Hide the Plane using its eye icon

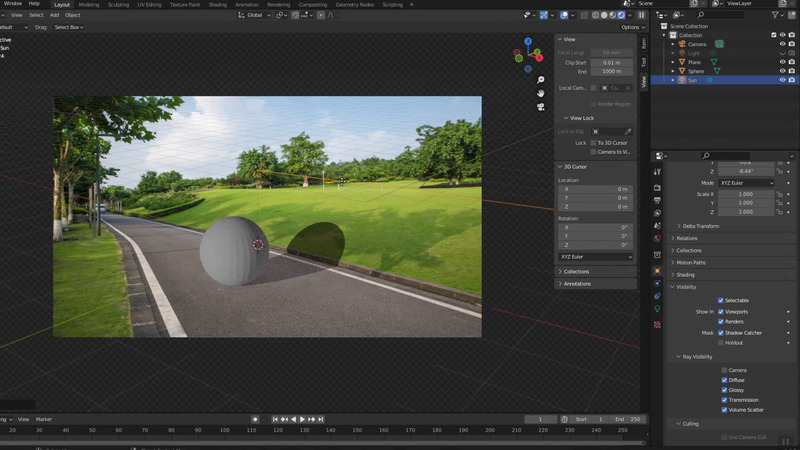[x=781, y=62]
